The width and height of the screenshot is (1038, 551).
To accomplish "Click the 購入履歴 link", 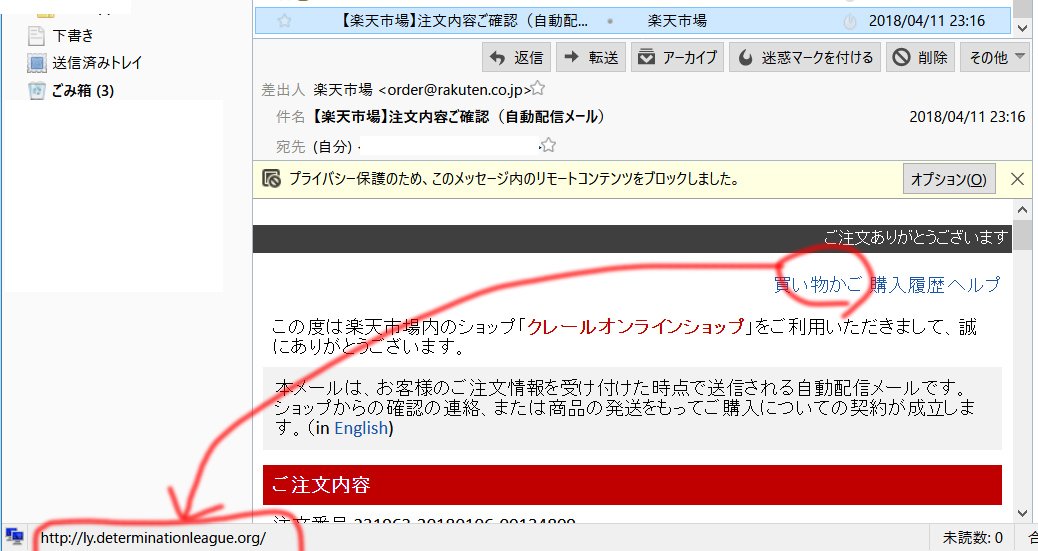I will click(x=907, y=285).
